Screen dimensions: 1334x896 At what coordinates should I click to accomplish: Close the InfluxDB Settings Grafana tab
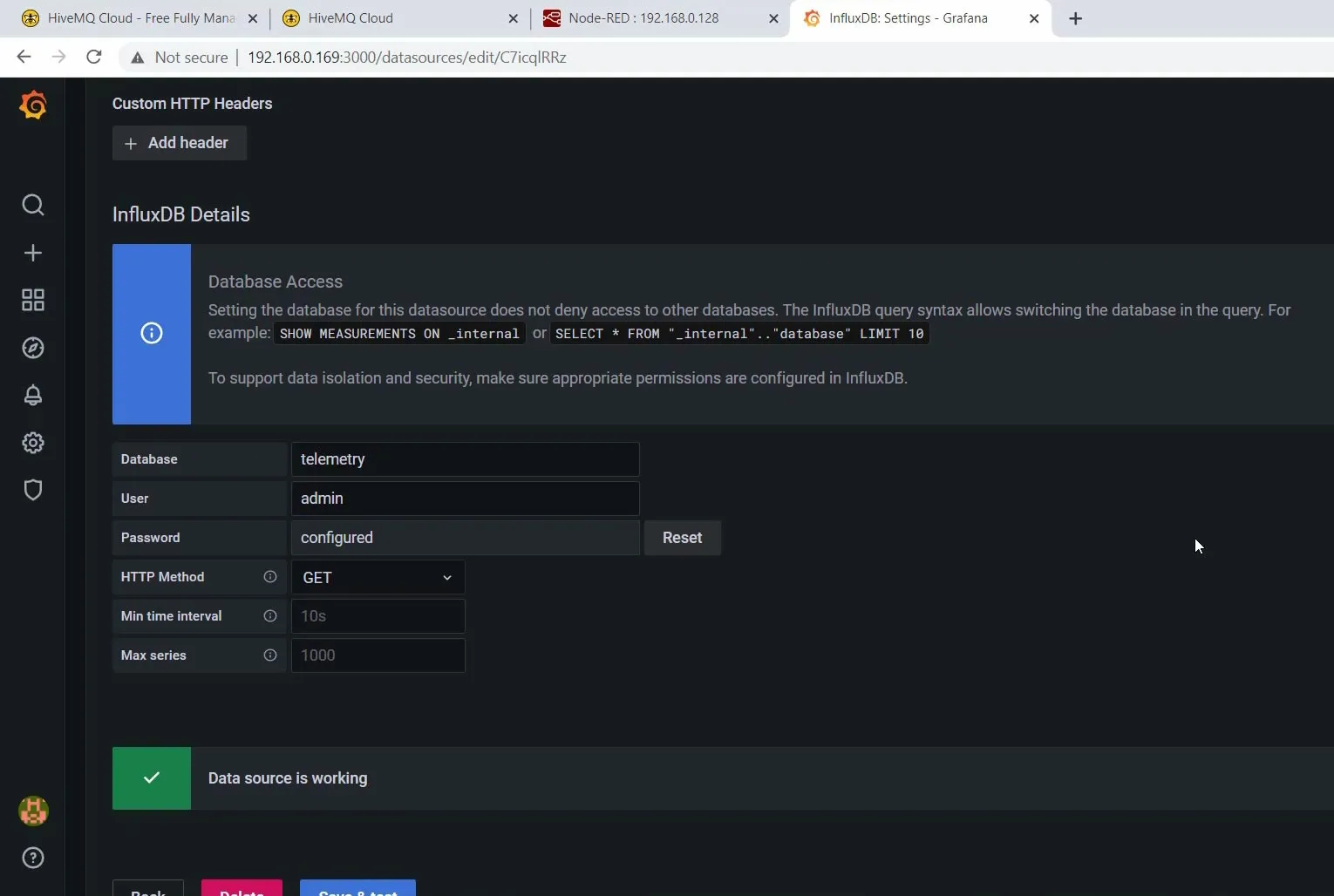coord(1034,18)
